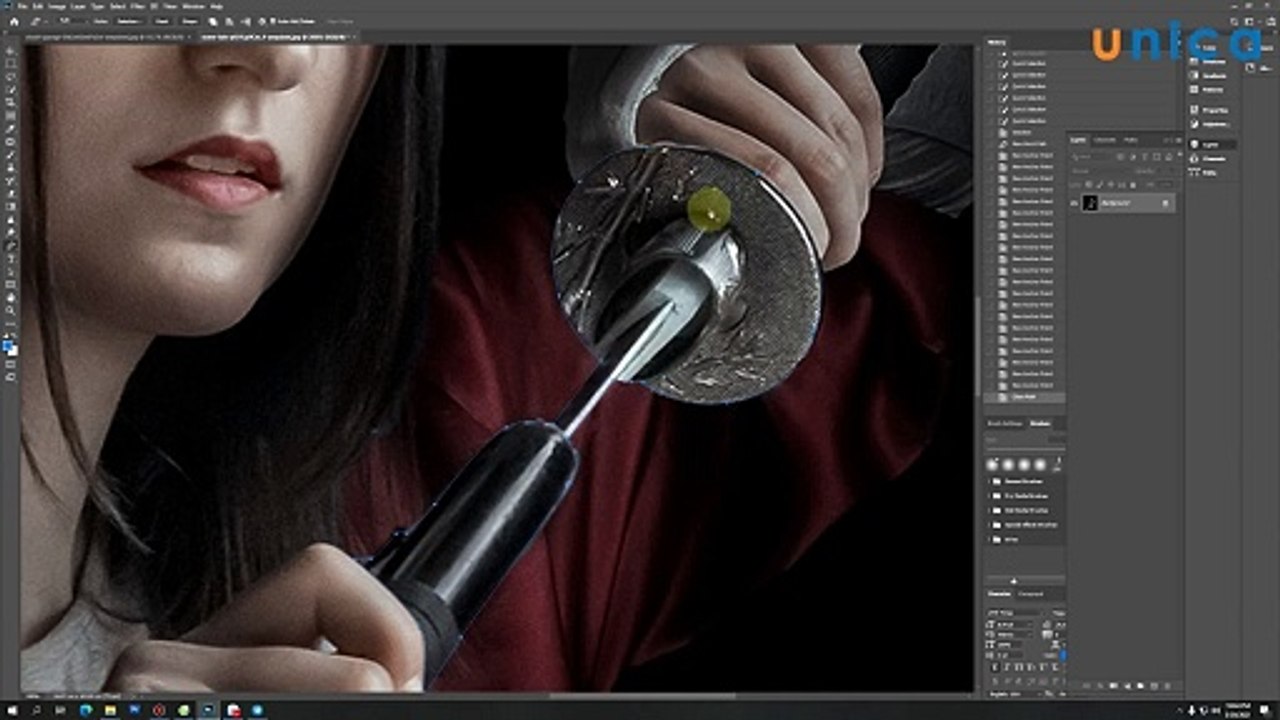The width and height of the screenshot is (1280, 720).
Task: Open the taskbar clock and date
Action: [x=1238, y=710]
